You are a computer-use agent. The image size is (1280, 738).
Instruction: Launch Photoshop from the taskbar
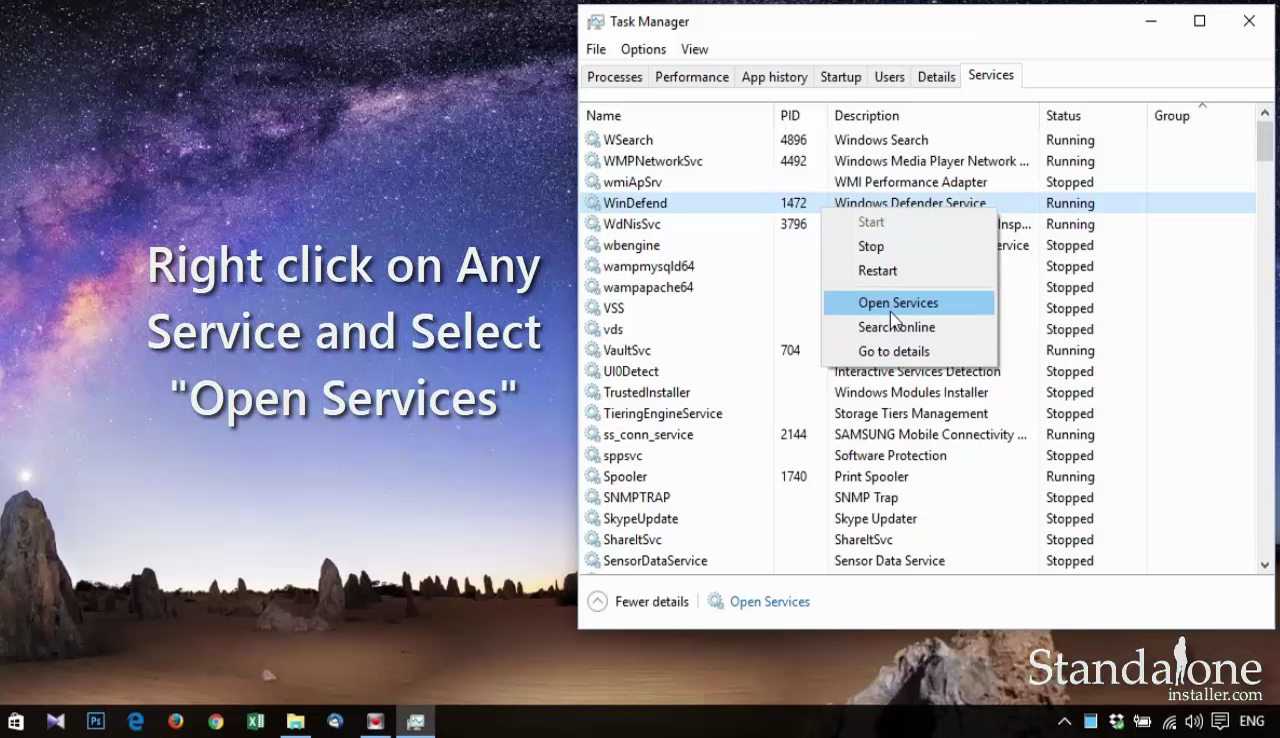point(96,721)
